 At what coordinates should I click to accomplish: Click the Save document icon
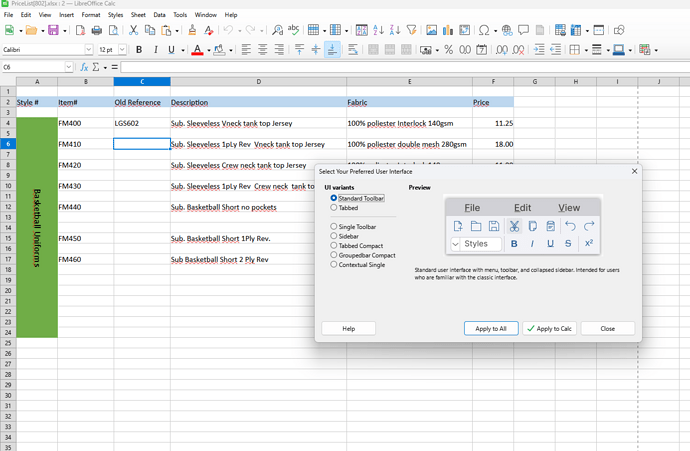pos(53,31)
